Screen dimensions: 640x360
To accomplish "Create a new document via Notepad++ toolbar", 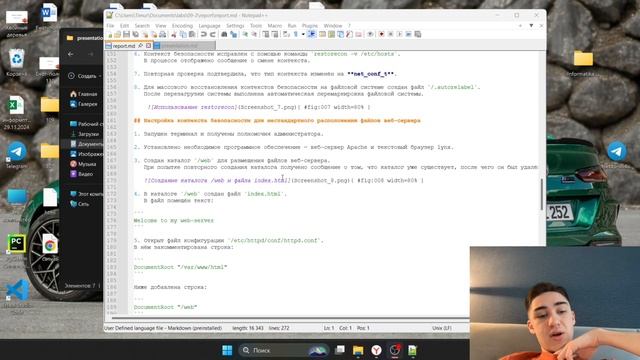I will (109, 34).
